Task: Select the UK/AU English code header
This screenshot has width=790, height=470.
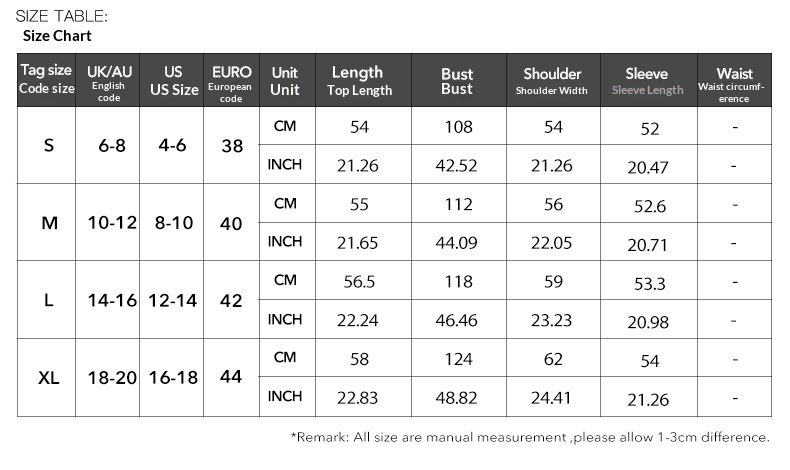Action: [109, 80]
